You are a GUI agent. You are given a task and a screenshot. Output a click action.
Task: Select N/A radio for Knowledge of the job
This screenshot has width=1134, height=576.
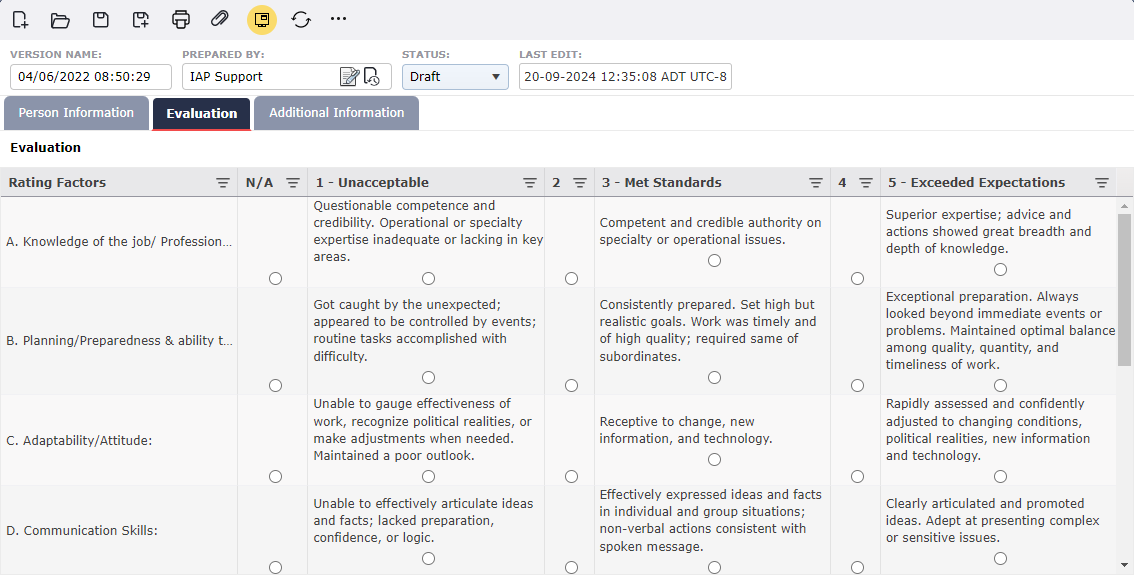click(275, 279)
